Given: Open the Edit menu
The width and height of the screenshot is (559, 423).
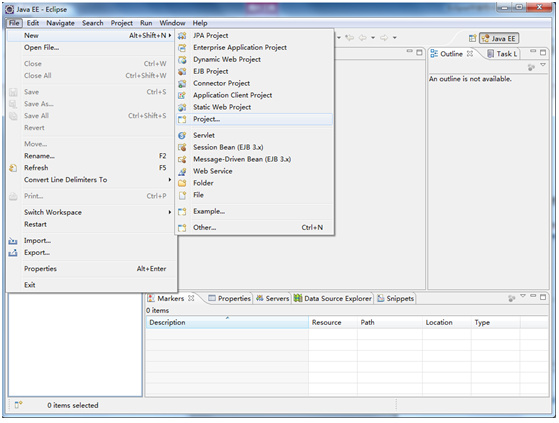Looking at the screenshot, I should click(33, 23).
